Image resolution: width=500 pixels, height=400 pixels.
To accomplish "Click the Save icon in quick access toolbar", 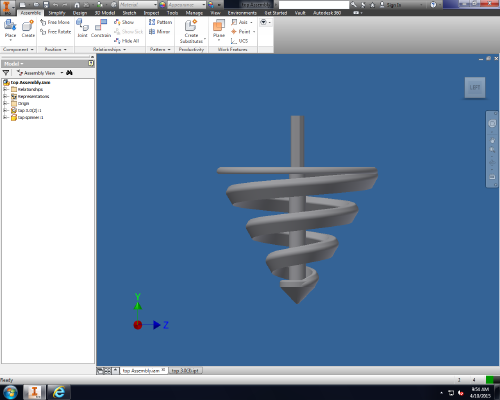I will tap(46, 5).
